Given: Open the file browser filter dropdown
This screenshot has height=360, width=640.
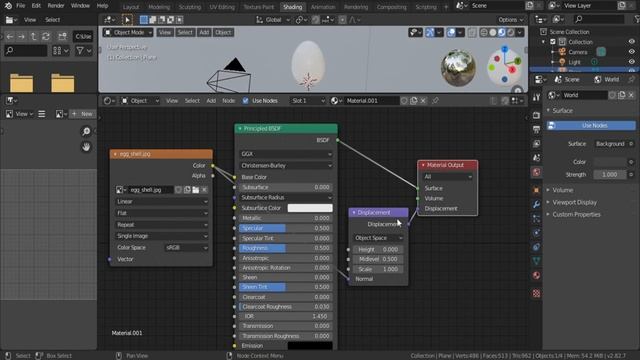Looking at the screenshot, I should [83, 51].
